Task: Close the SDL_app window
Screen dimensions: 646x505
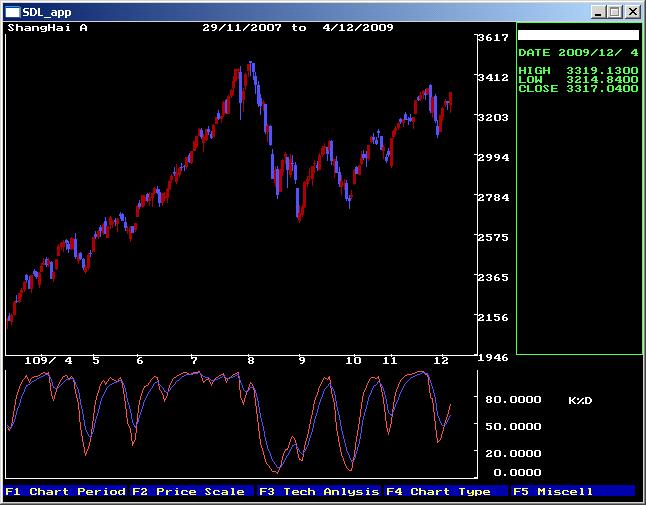Action: 632,12
